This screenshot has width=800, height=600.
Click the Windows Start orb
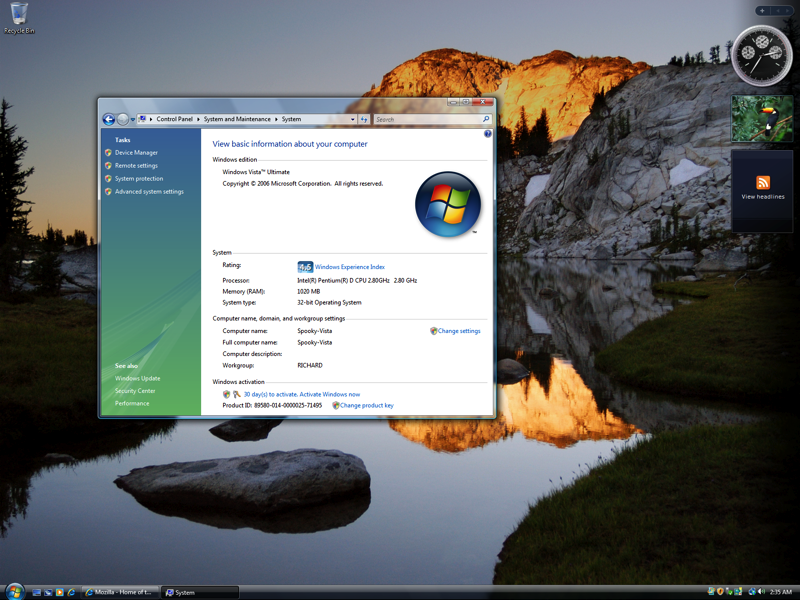[x=13, y=592]
